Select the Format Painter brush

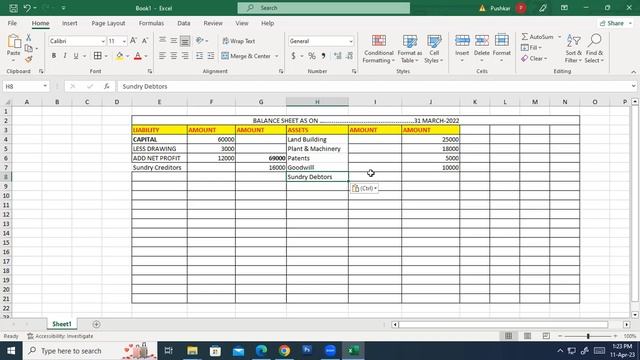29,59
